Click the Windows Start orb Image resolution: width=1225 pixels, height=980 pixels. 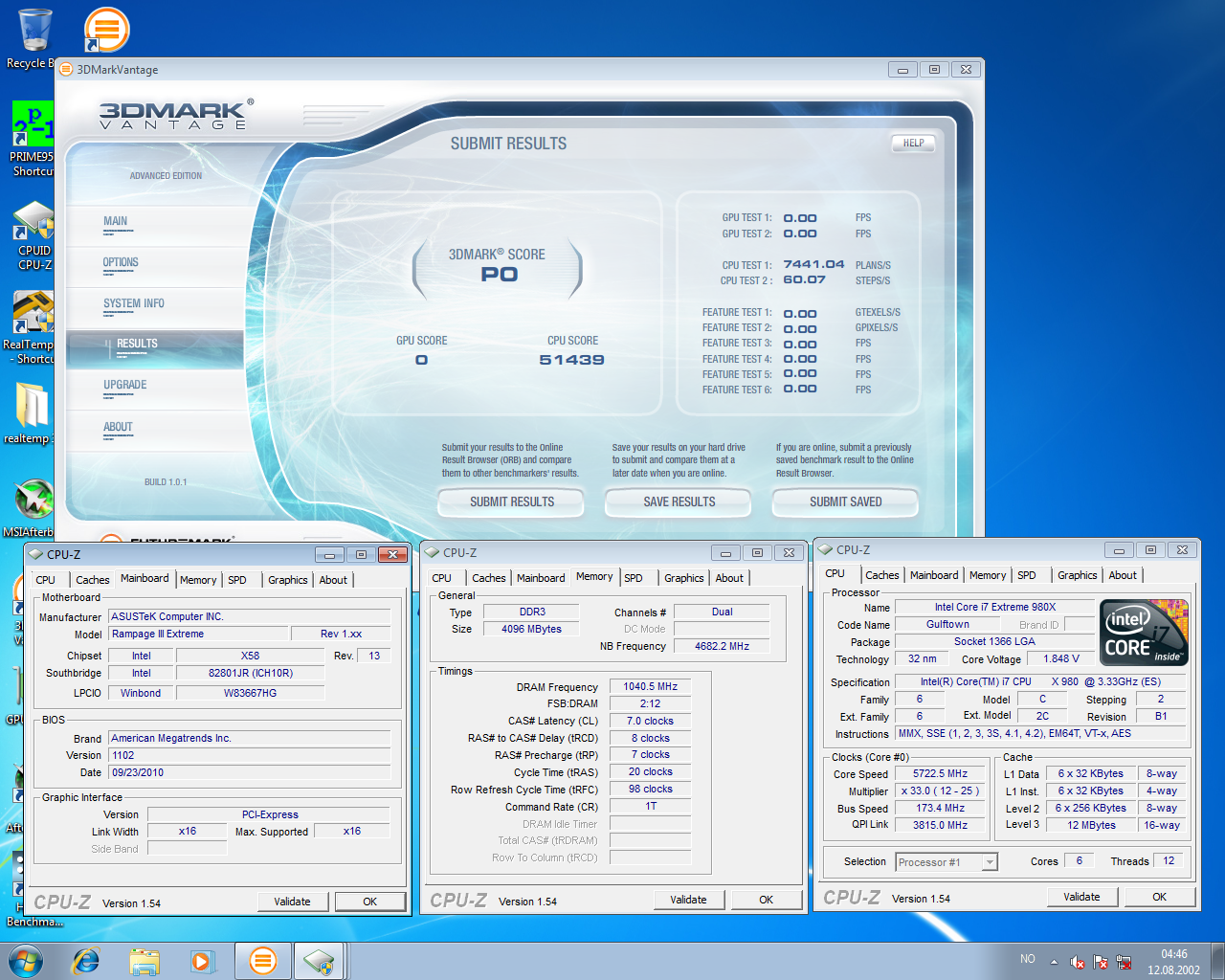click(26, 960)
